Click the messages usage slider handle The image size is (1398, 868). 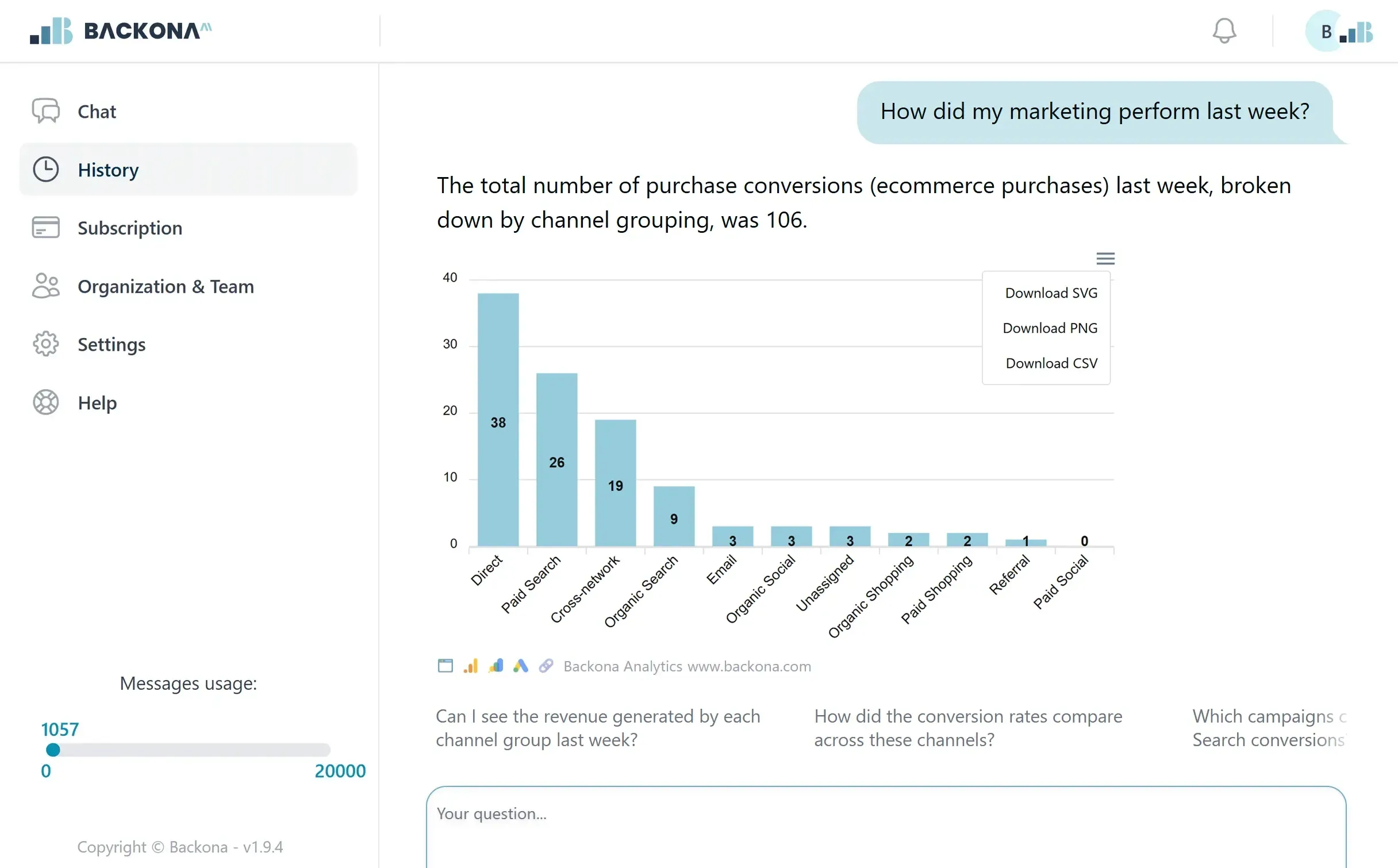(x=53, y=750)
